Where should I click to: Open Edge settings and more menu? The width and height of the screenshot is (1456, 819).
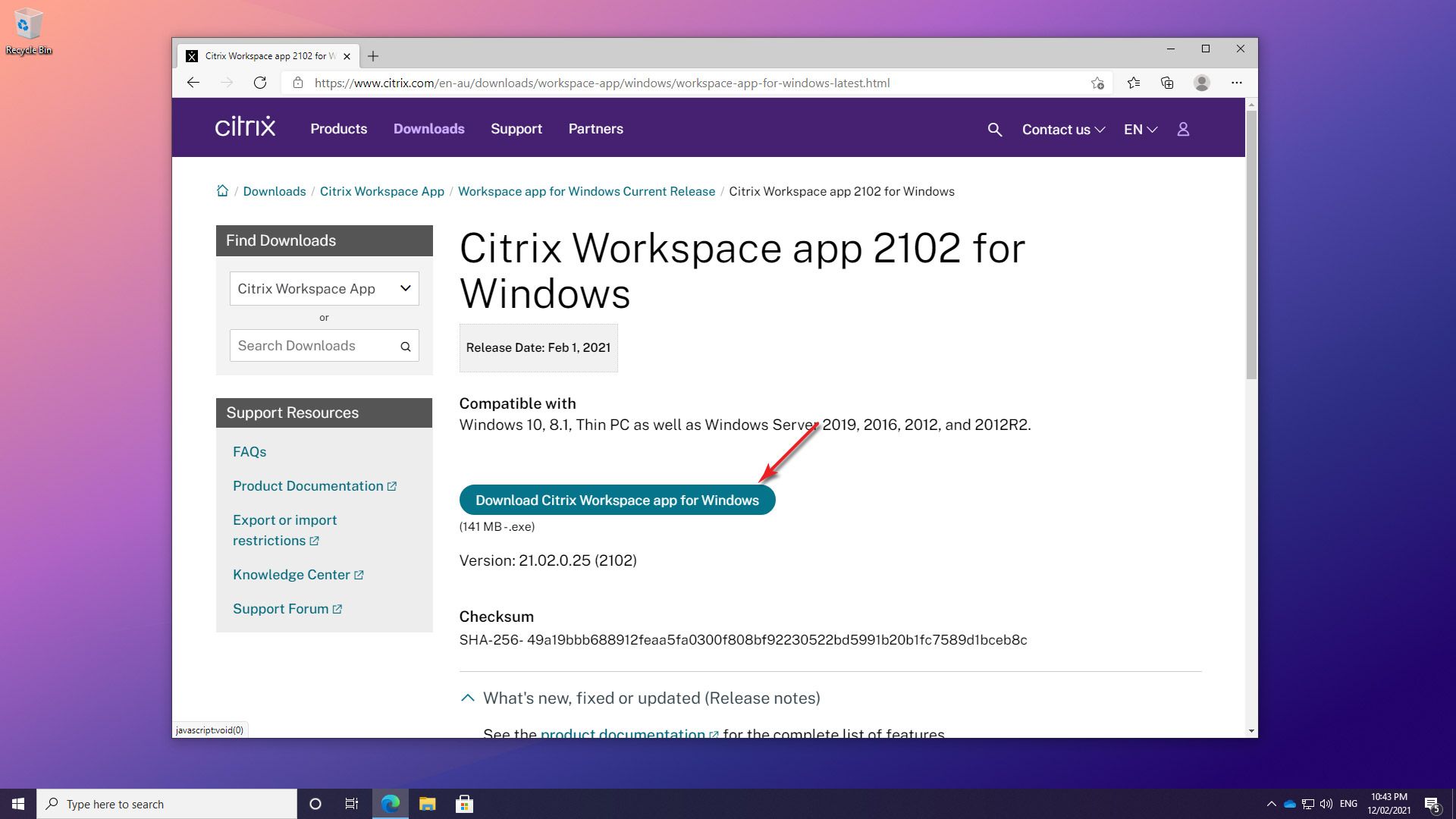[1236, 83]
